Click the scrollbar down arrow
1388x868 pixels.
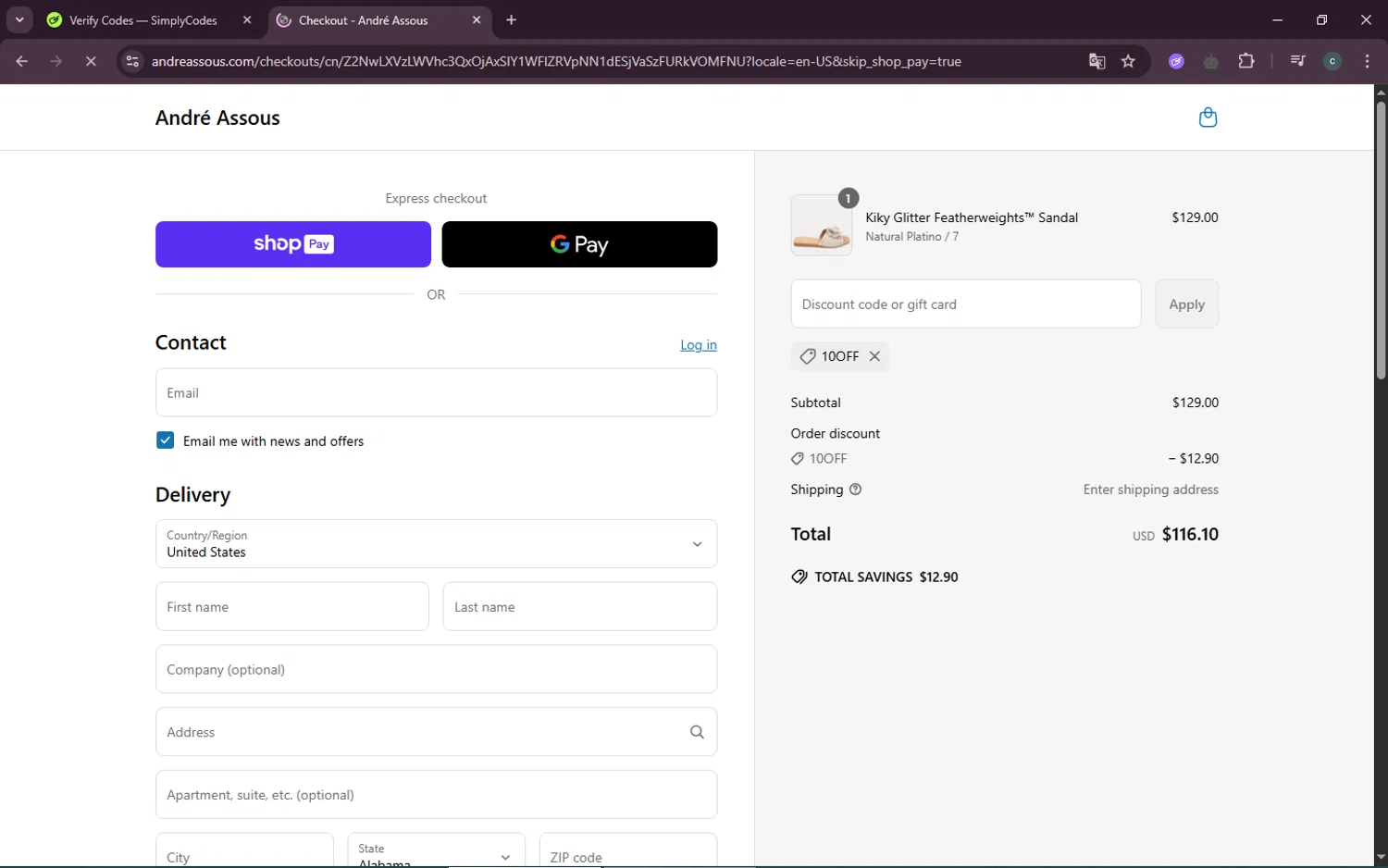(1381, 858)
